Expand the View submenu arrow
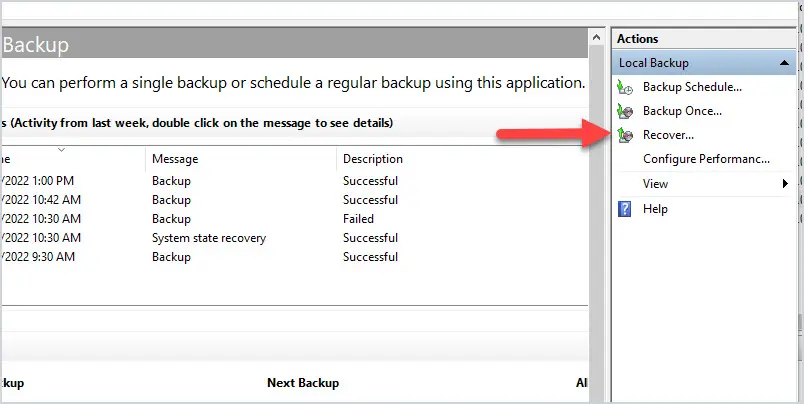 coord(785,184)
